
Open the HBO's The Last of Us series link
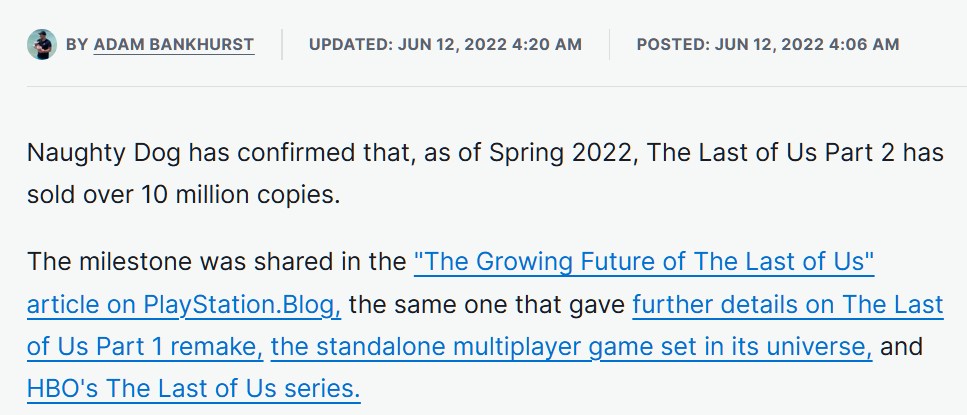[194, 390]
